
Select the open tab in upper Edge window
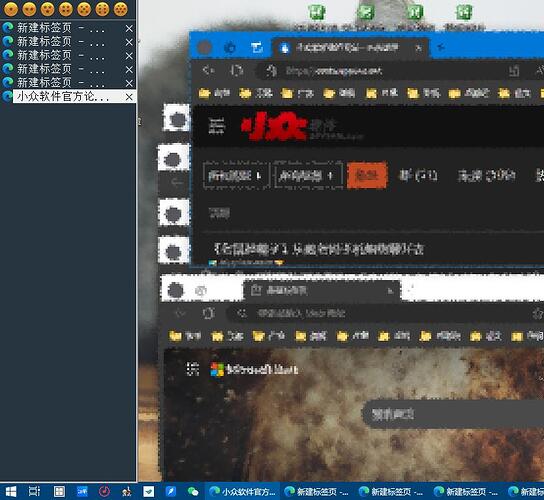350,48
